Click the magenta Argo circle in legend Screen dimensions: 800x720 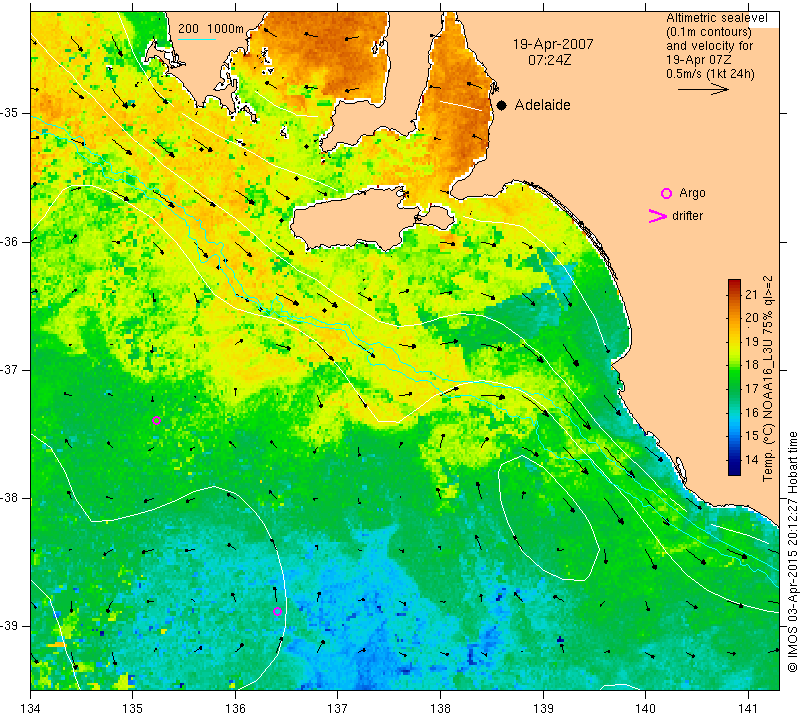click(666, 193)
